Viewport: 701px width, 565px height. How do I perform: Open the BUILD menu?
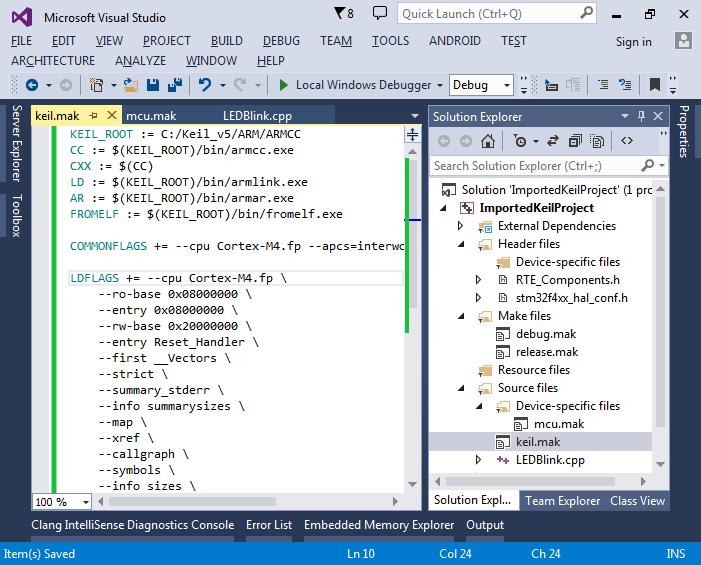point(227,41)
